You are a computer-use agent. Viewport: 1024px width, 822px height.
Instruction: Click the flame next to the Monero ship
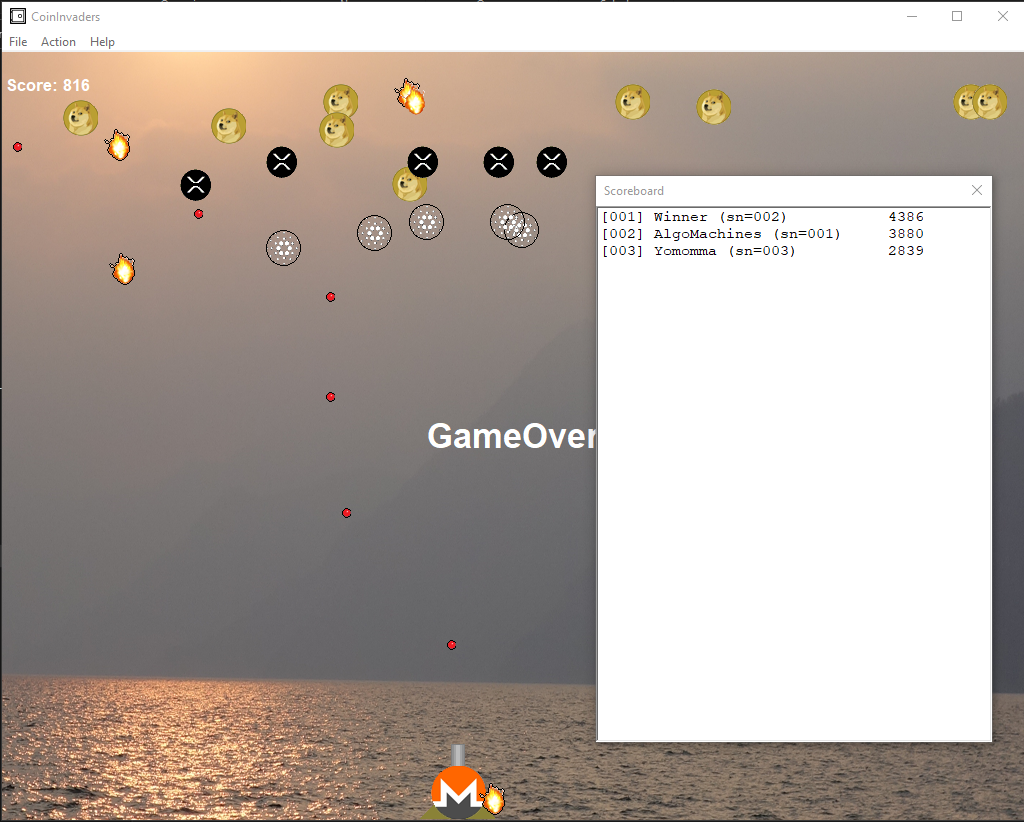494,798
